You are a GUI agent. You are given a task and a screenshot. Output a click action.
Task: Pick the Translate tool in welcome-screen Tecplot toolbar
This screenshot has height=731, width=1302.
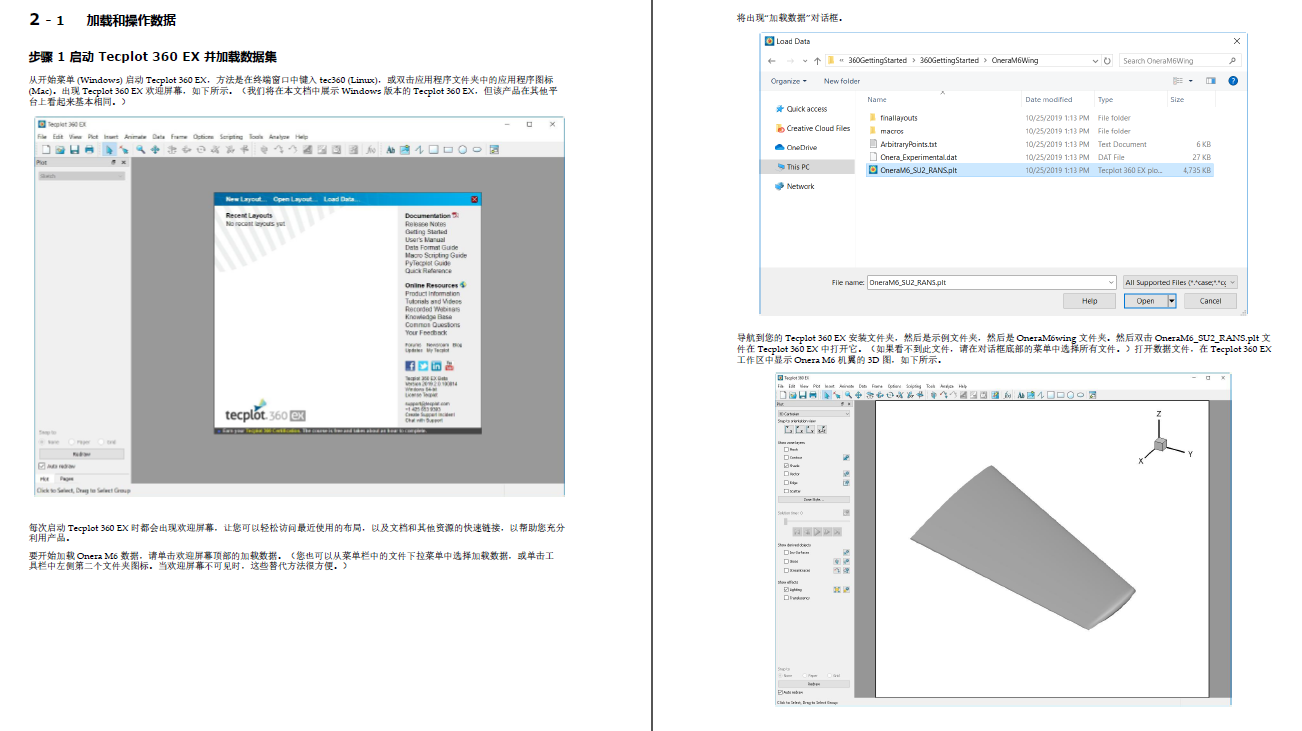point(155,150)
